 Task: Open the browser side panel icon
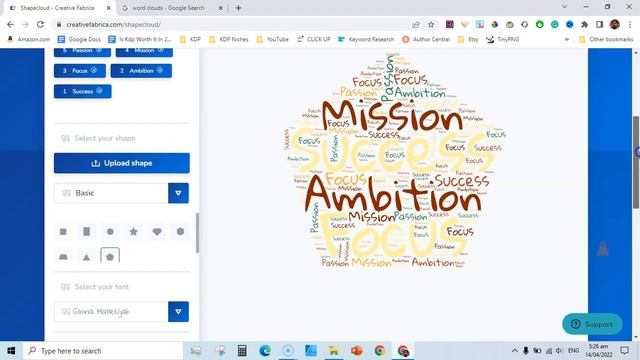600,24
